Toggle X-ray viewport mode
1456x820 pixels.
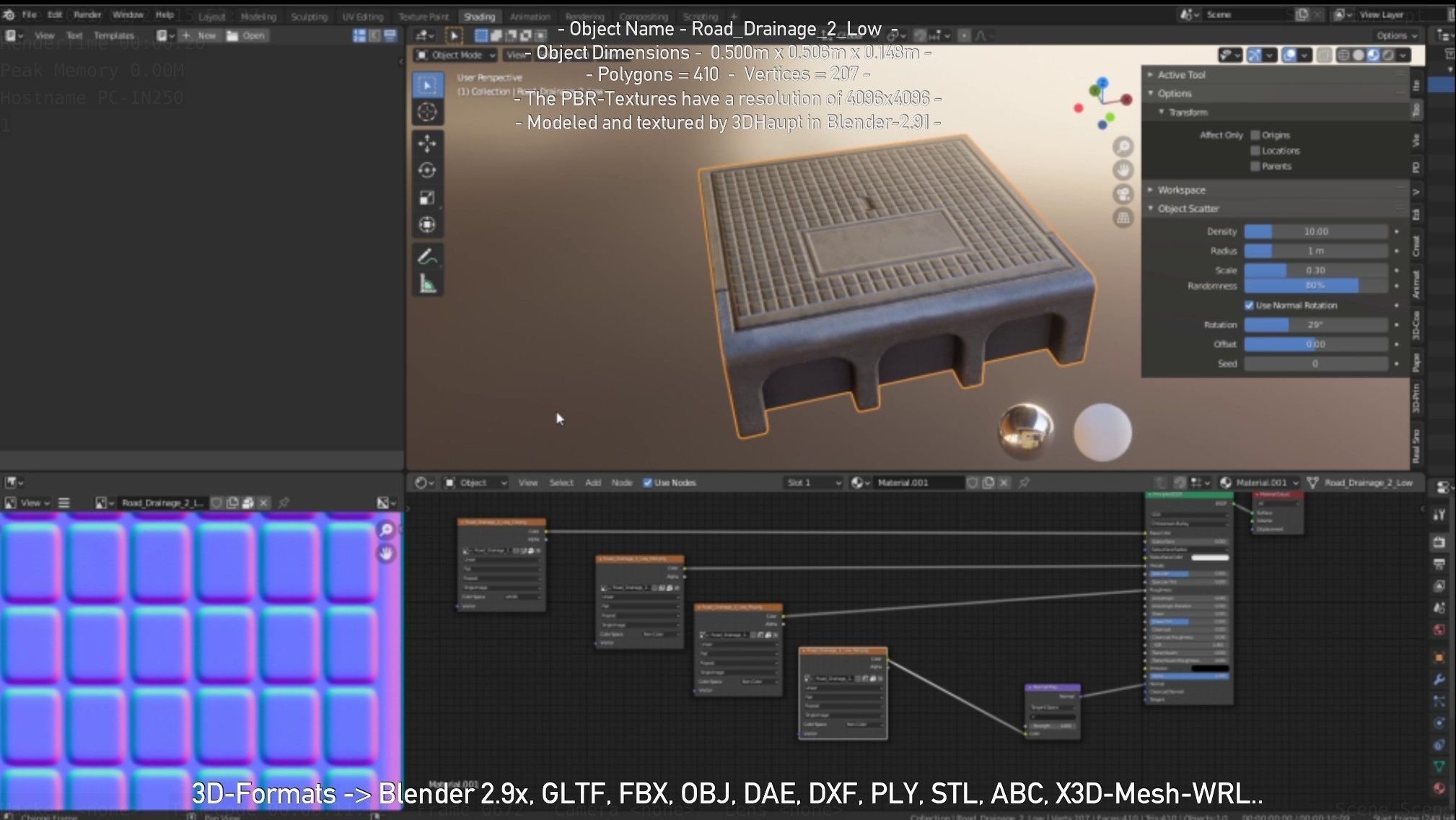(x=1324, y=55)
